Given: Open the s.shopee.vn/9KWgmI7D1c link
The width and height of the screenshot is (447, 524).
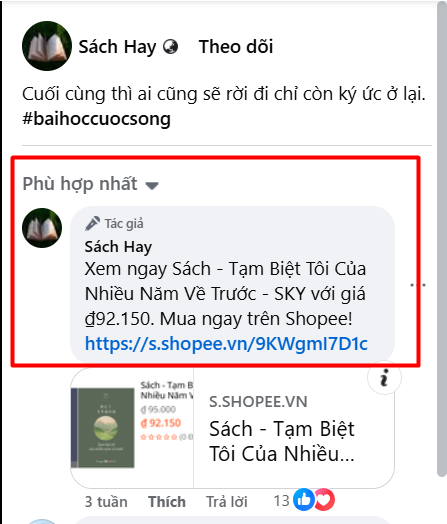Looking at the screenshot, I should [226, 344].
